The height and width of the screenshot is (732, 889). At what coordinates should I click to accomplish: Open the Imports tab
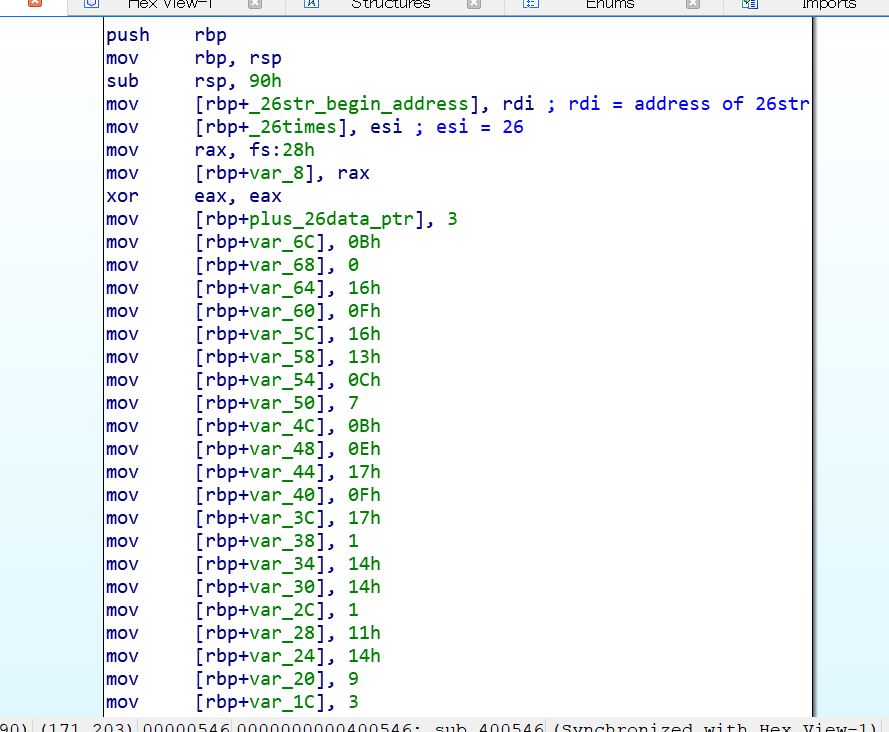(828, 5)
